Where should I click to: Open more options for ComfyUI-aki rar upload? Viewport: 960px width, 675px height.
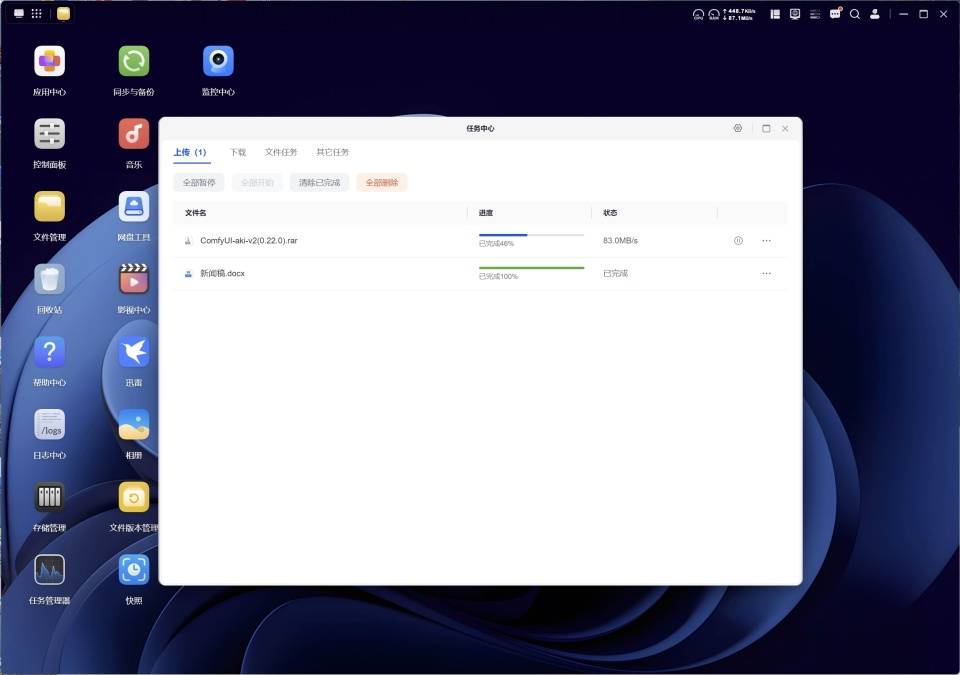(x=767, y=241)
